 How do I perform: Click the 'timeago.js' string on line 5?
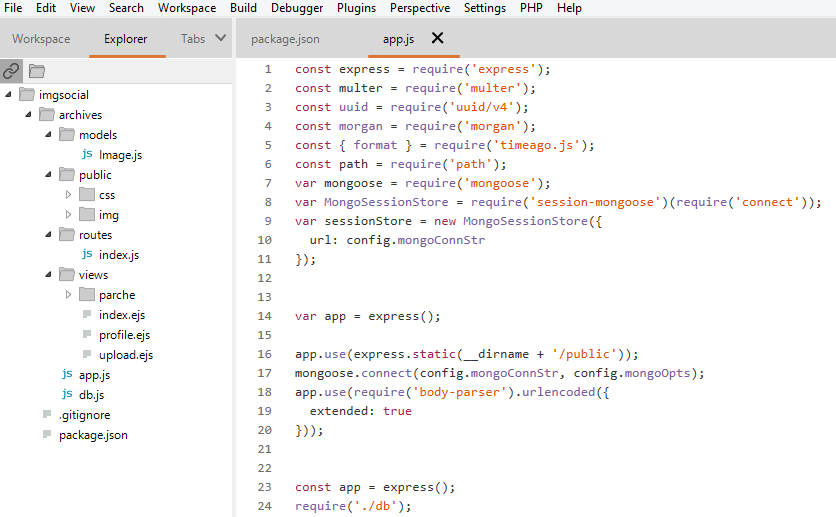(536, 145)
